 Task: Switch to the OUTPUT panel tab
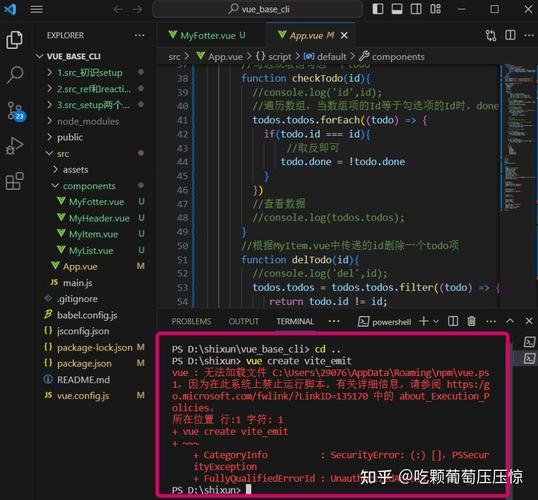[244, 322]
